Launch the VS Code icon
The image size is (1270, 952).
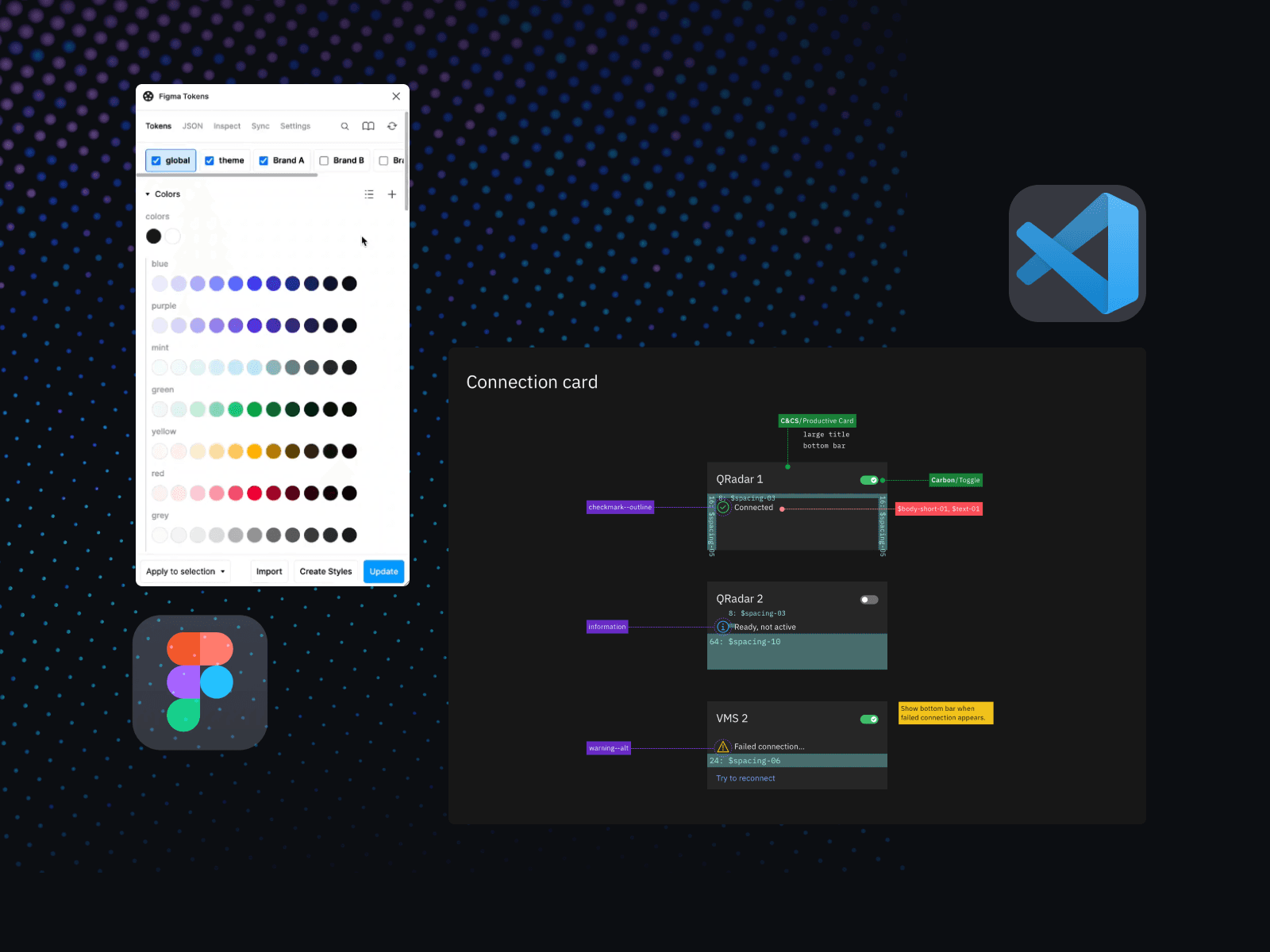pos(1076,253)
